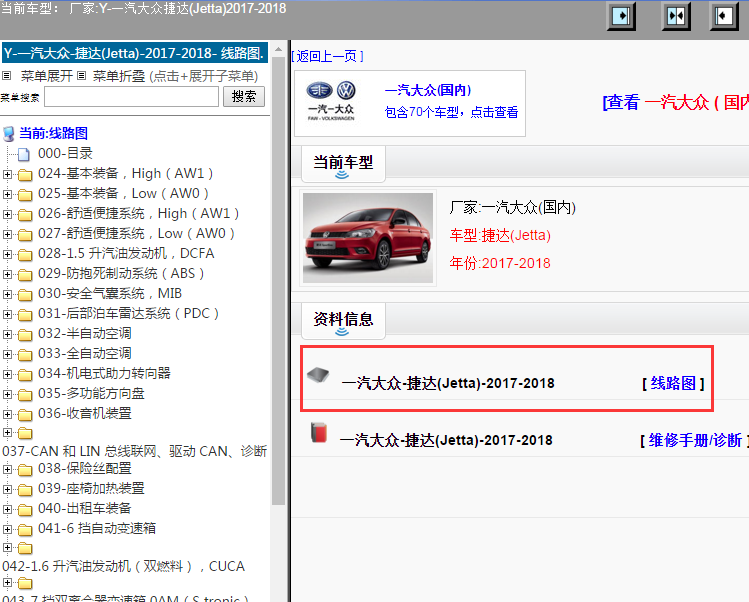Click the folder icon above 037-CAN 和 LIN
Screen dimensions: 749x602
pos(25,433)
